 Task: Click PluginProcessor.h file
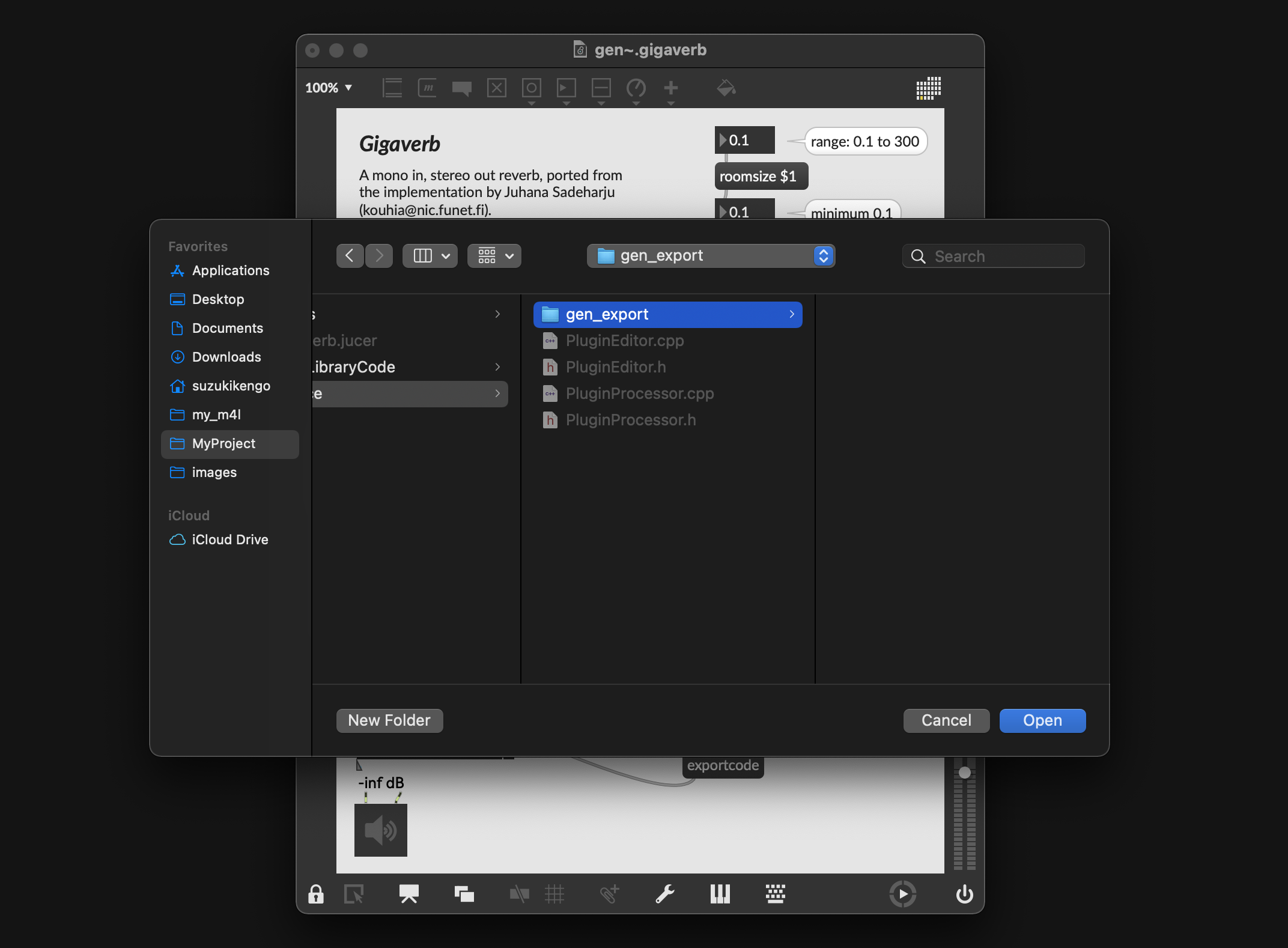coord(667,420)
